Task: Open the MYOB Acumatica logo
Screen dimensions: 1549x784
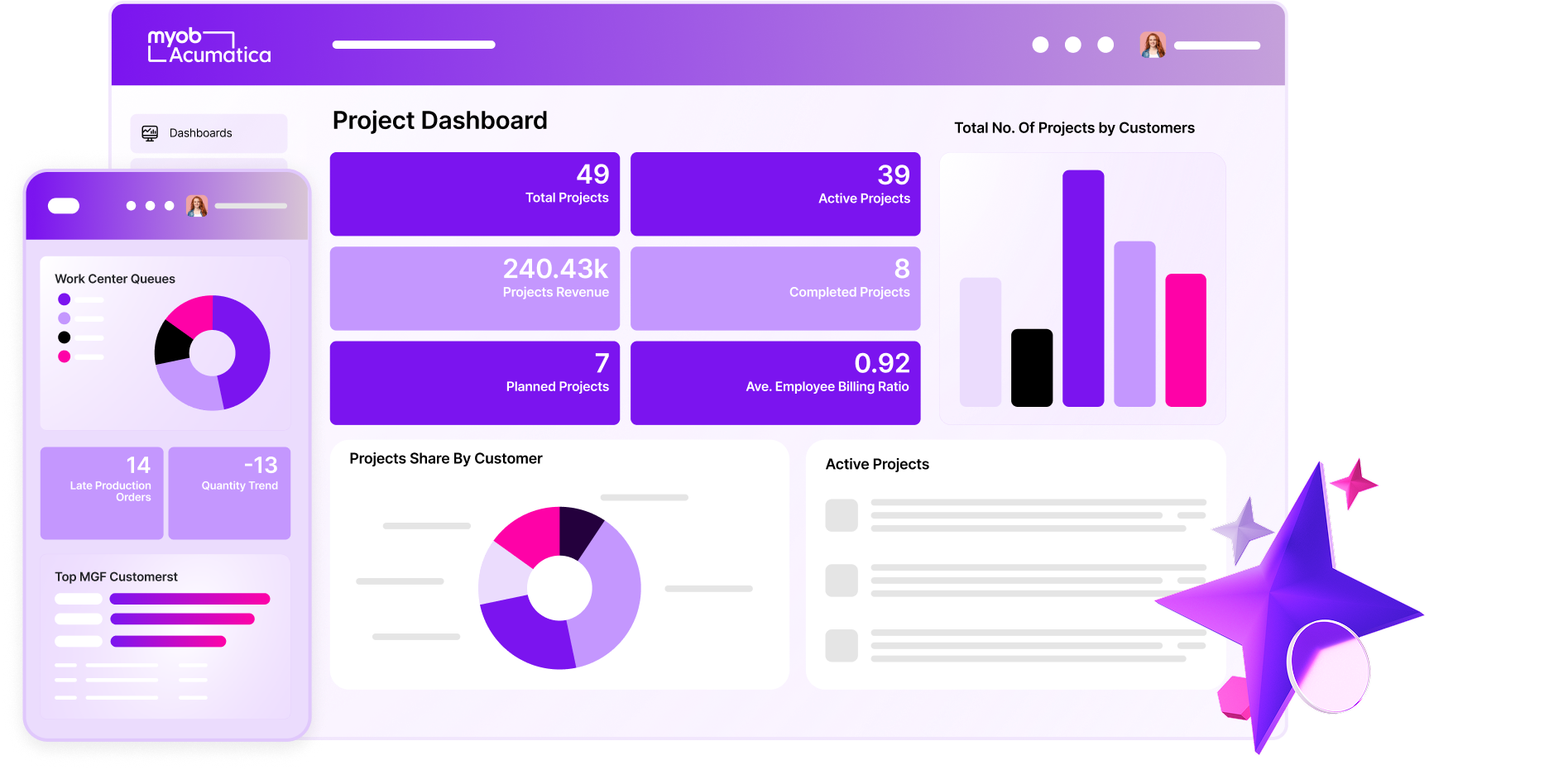Action: (209, 47)
